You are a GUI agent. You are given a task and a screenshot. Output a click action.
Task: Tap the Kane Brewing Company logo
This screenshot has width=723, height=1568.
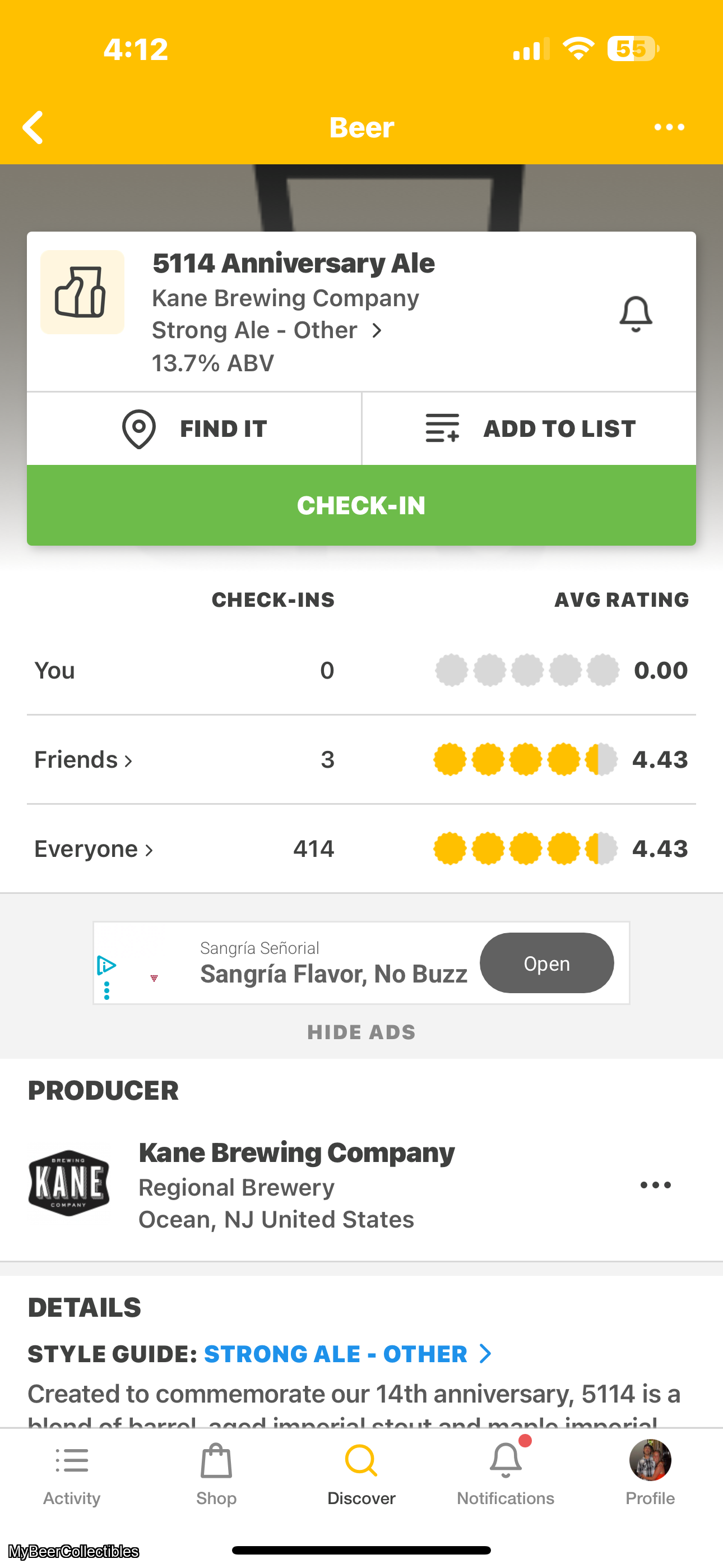tap(69, 1183)
